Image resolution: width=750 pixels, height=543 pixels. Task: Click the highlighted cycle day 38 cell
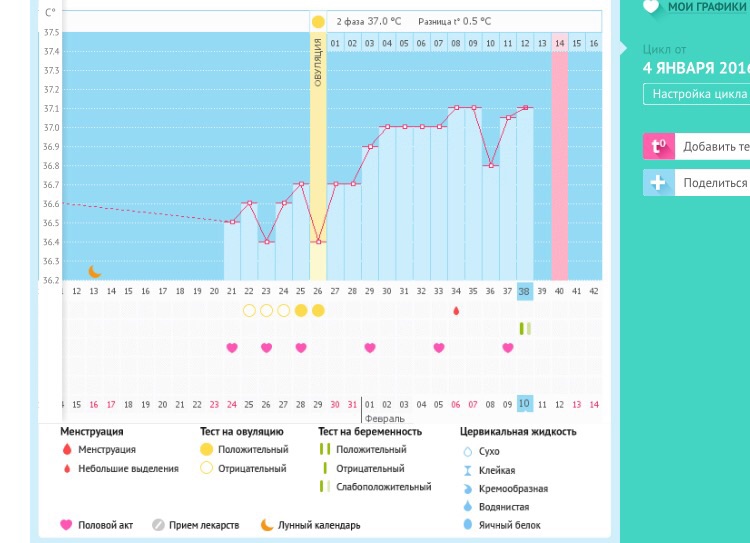tap(524, 291)
